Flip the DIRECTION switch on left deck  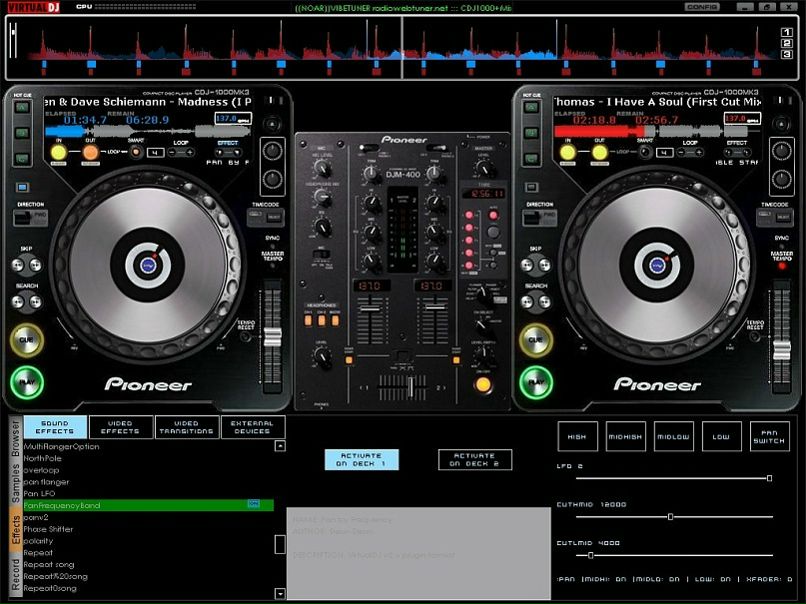[x=30, y=217]
